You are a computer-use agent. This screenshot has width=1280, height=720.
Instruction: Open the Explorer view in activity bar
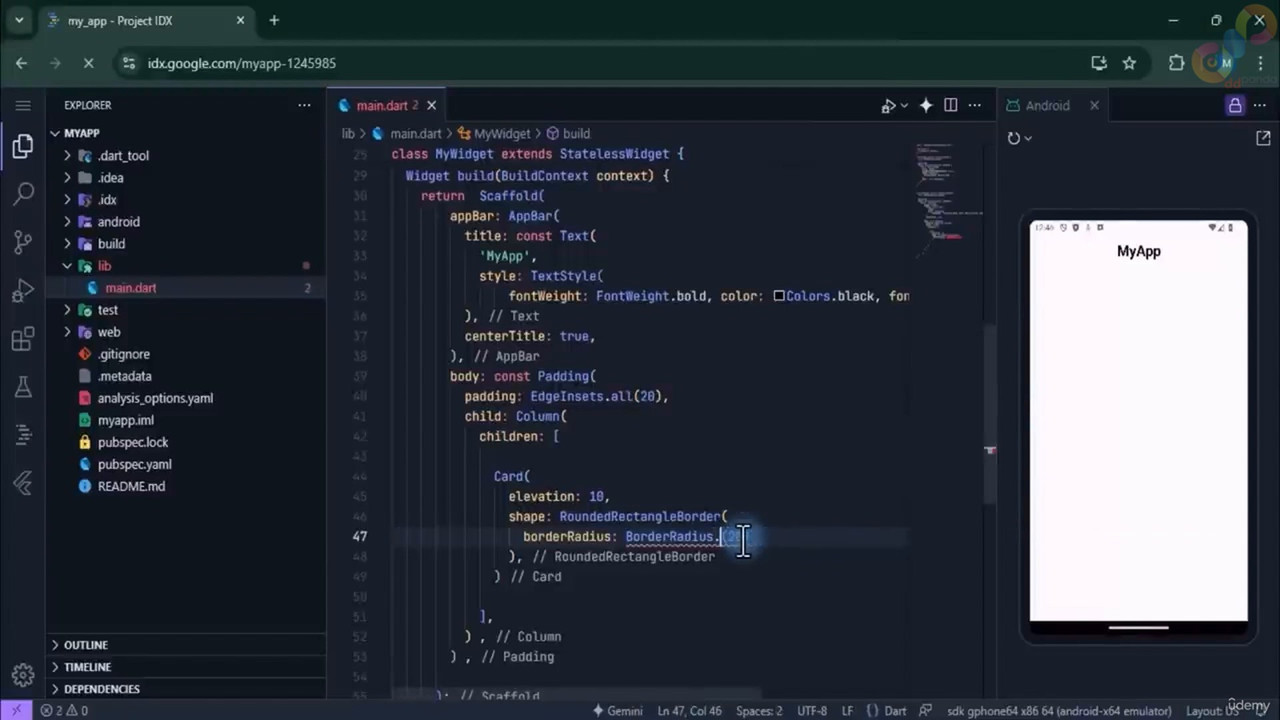[23, 146]
